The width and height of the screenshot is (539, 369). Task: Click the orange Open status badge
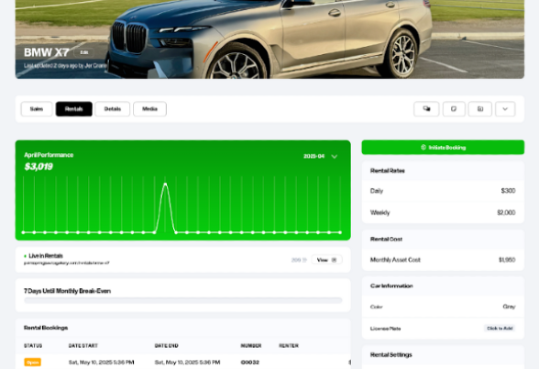(x=33, y=362)
